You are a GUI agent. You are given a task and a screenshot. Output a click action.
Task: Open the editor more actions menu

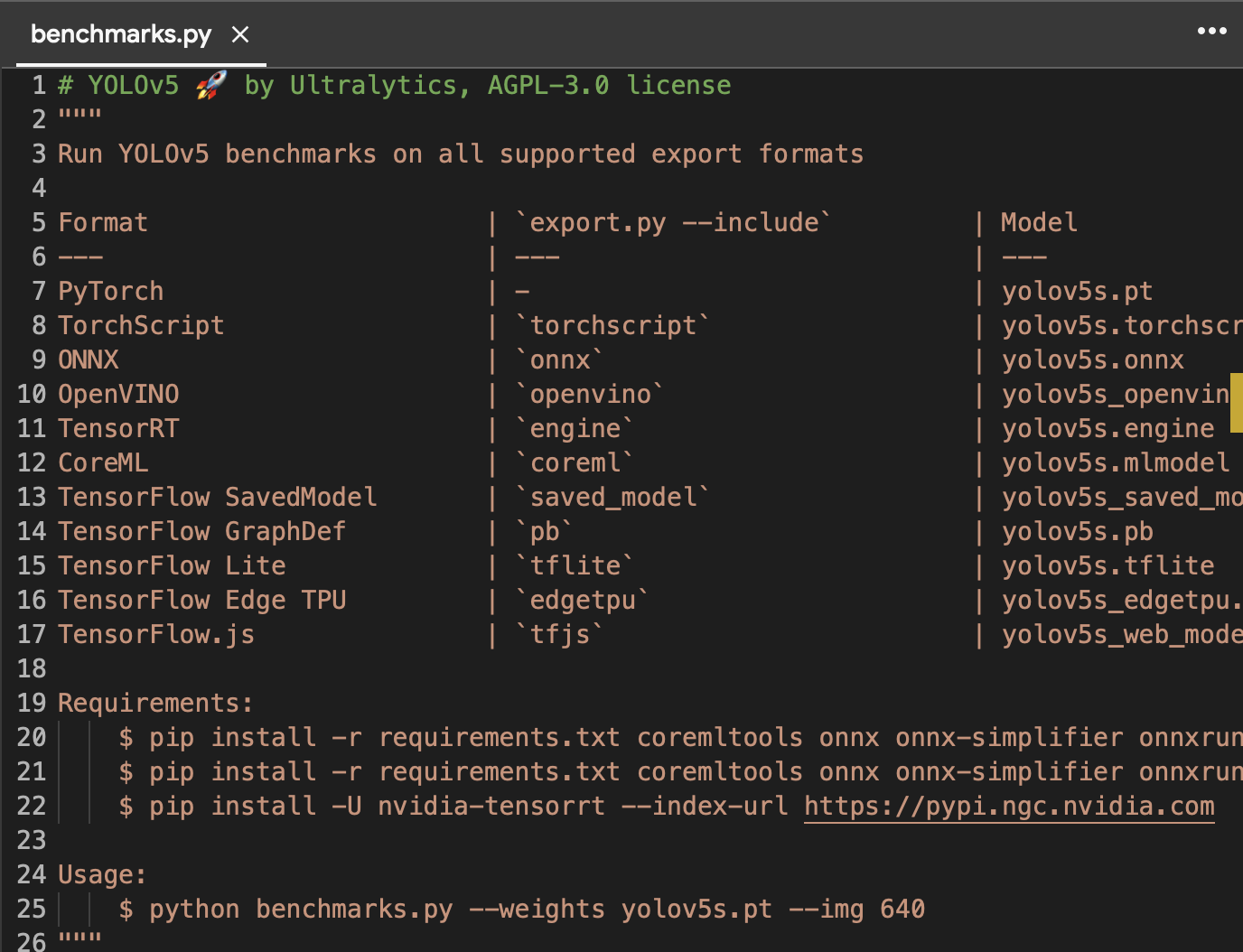tap(1211, 31)
